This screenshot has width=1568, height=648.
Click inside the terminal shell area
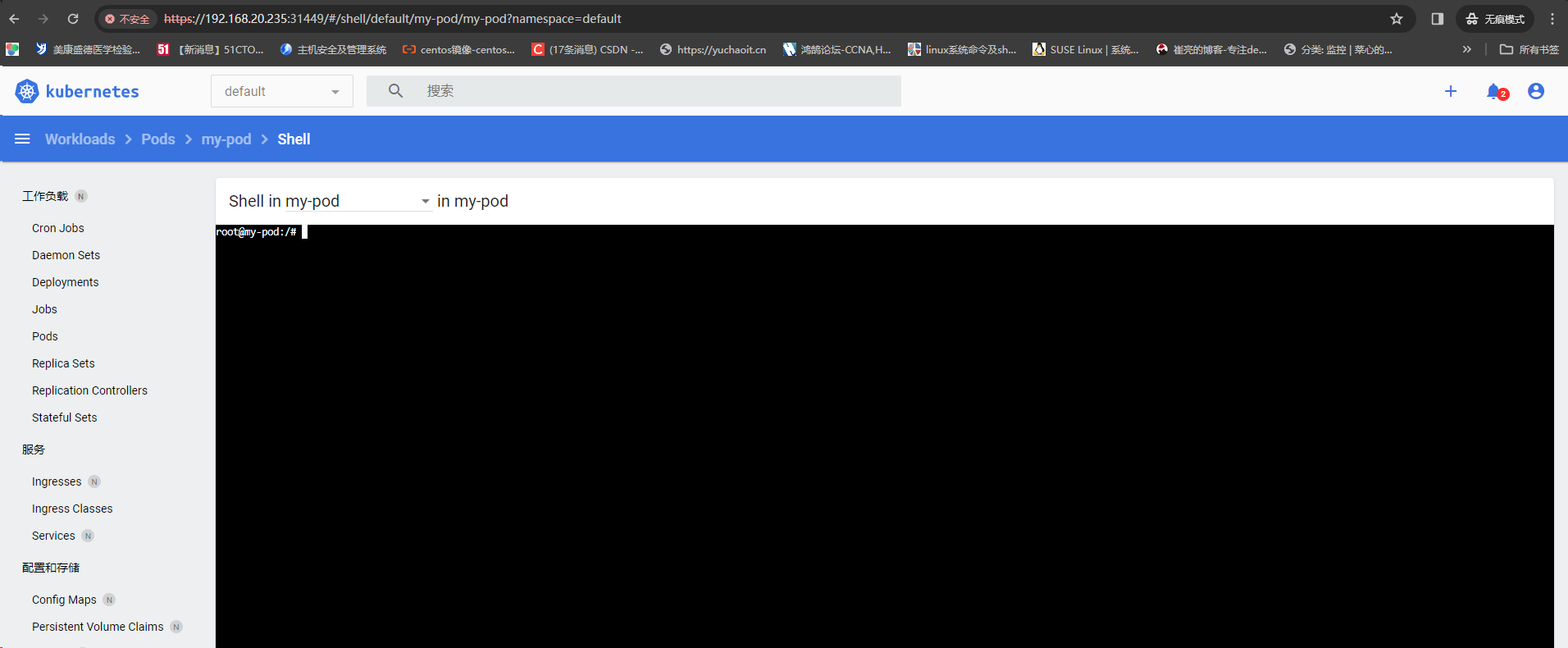click(884, 436)
